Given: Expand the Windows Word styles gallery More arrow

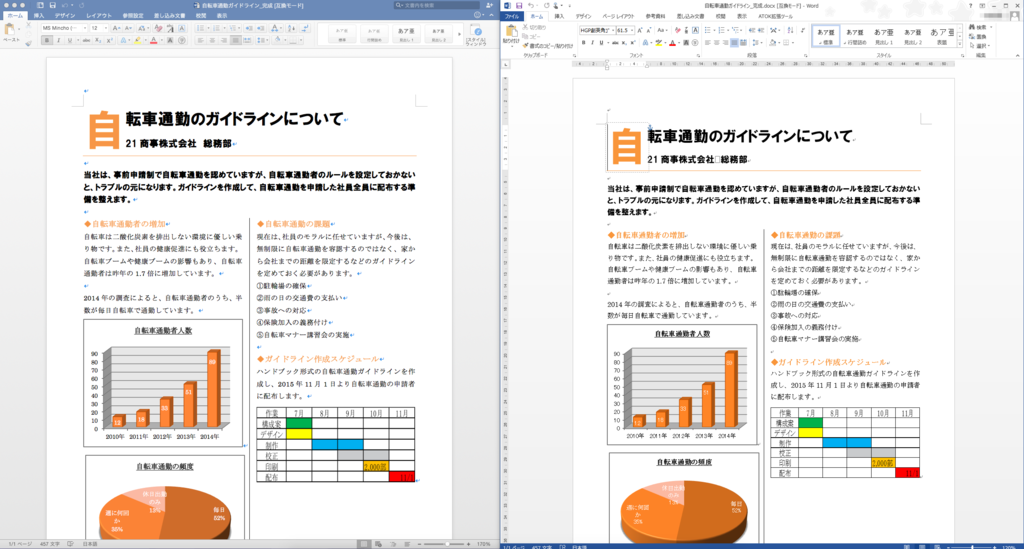Looking at the screenshot, I should tap(959, 44).
